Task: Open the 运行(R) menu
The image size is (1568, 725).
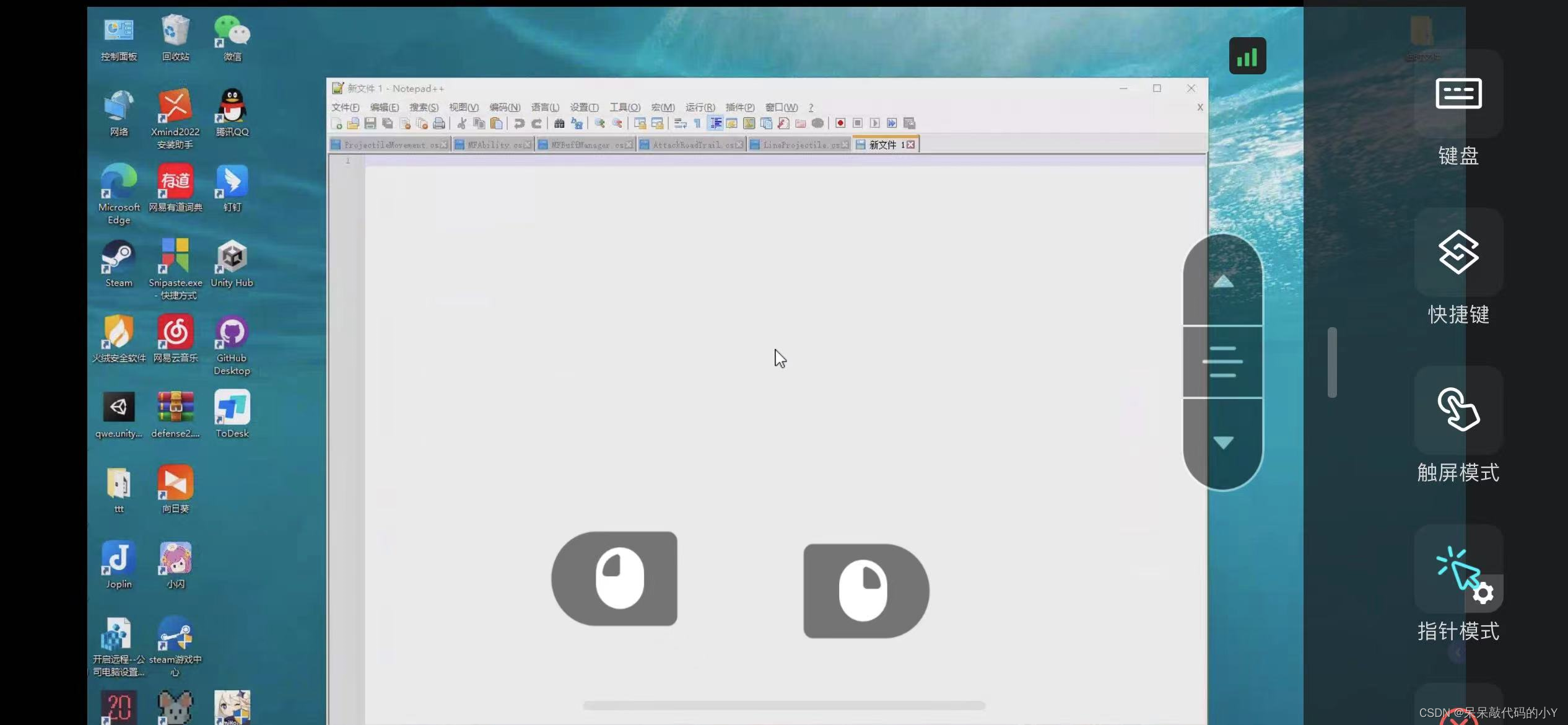Action: [700, 107]
